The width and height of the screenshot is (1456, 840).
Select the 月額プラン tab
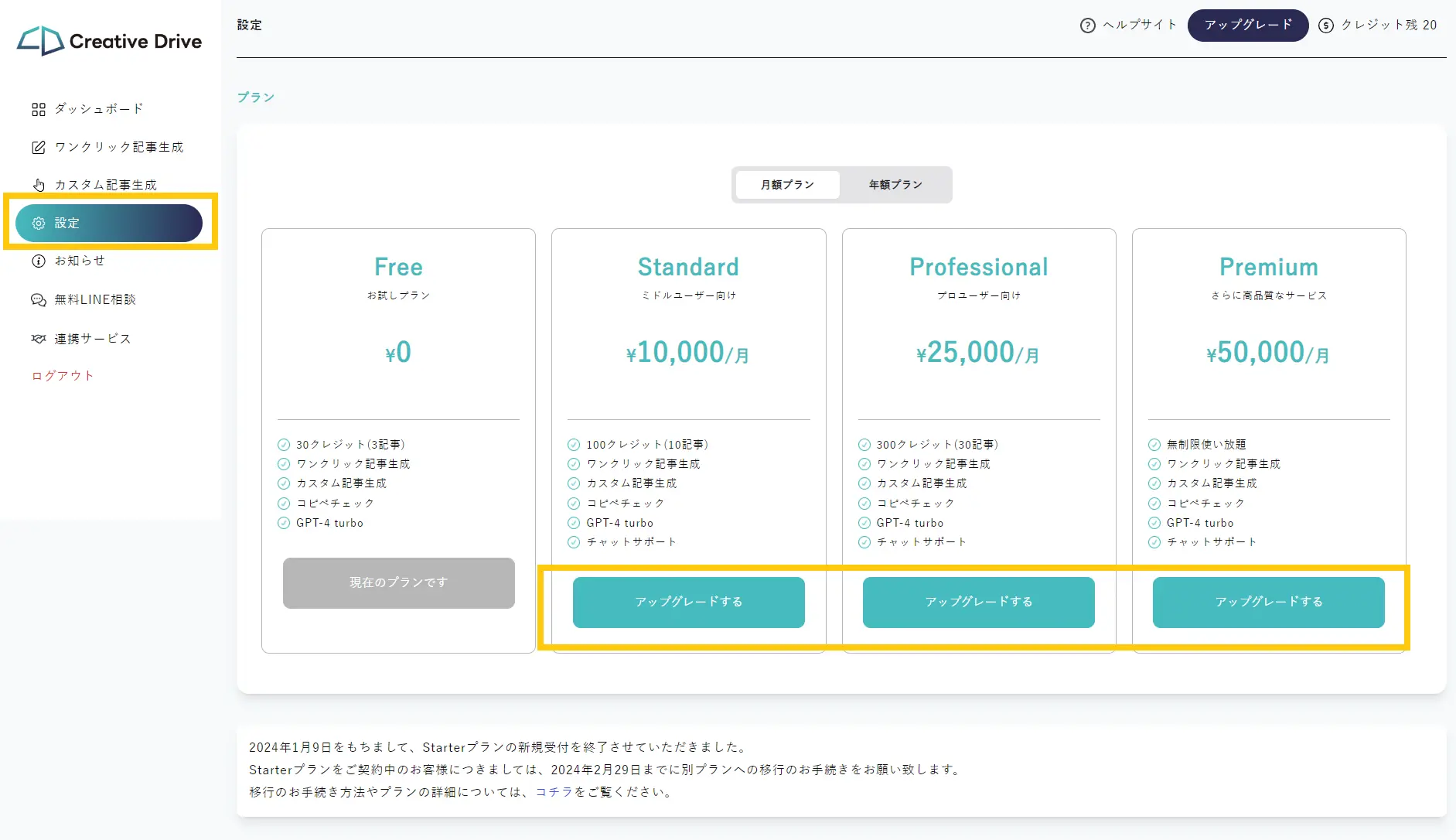787,185
